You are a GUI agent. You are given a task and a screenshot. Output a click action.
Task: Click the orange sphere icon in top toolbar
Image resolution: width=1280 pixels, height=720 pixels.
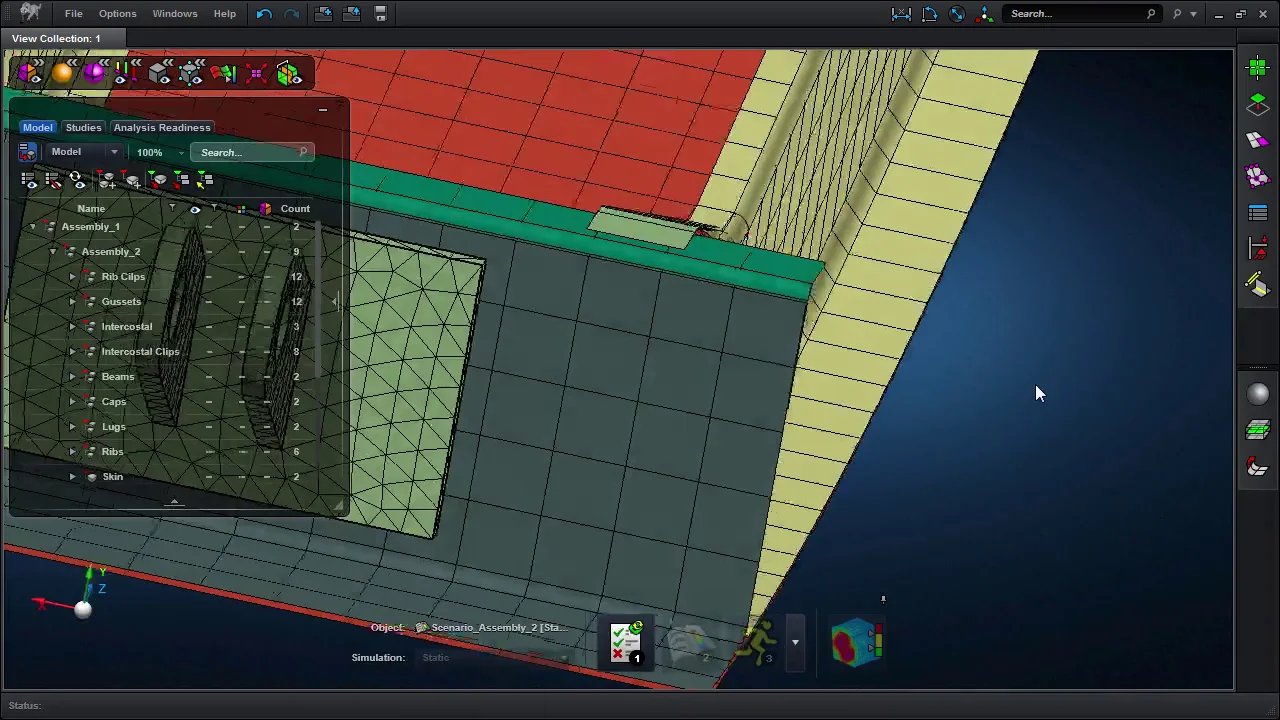pos(62,73)
